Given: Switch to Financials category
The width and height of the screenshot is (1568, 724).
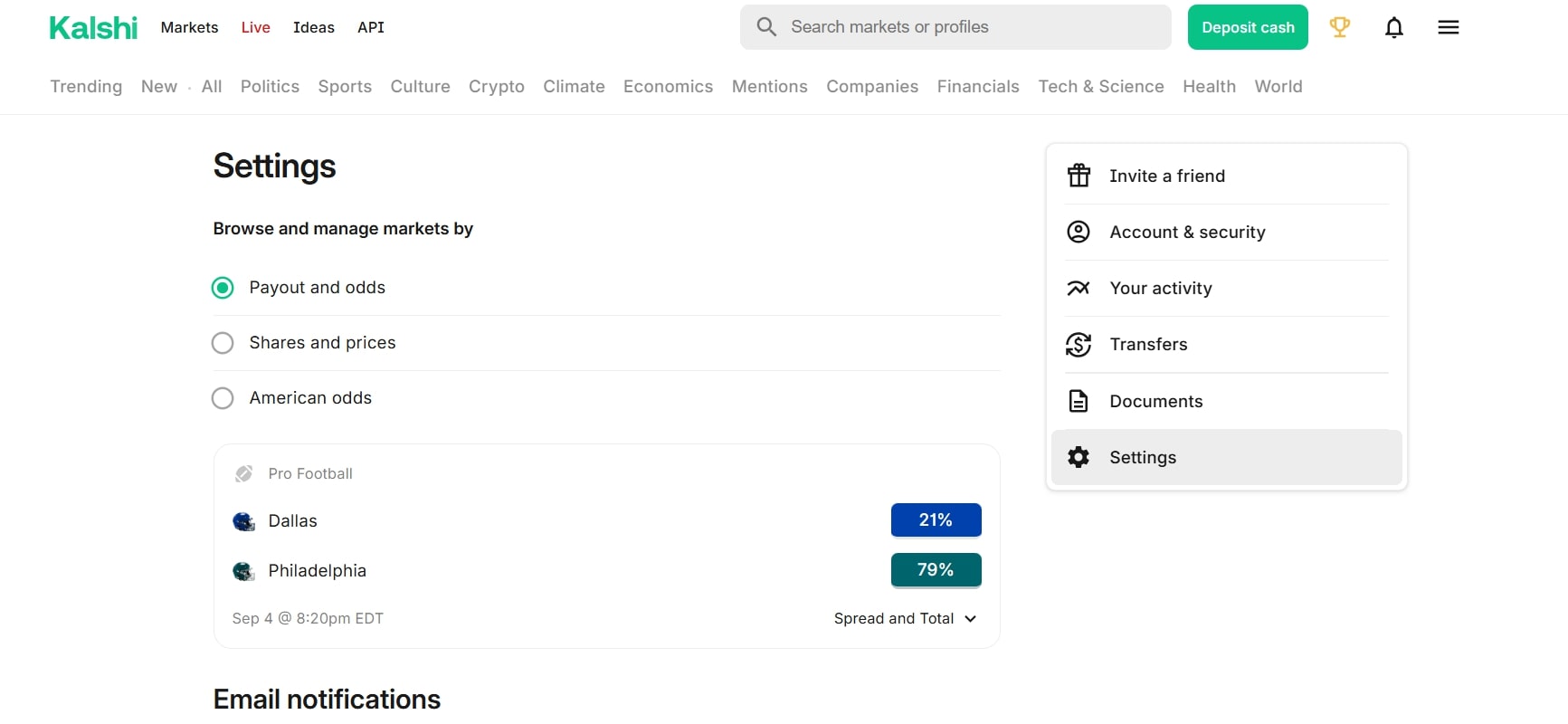Looking at the screenshot, I should [978, 86].
